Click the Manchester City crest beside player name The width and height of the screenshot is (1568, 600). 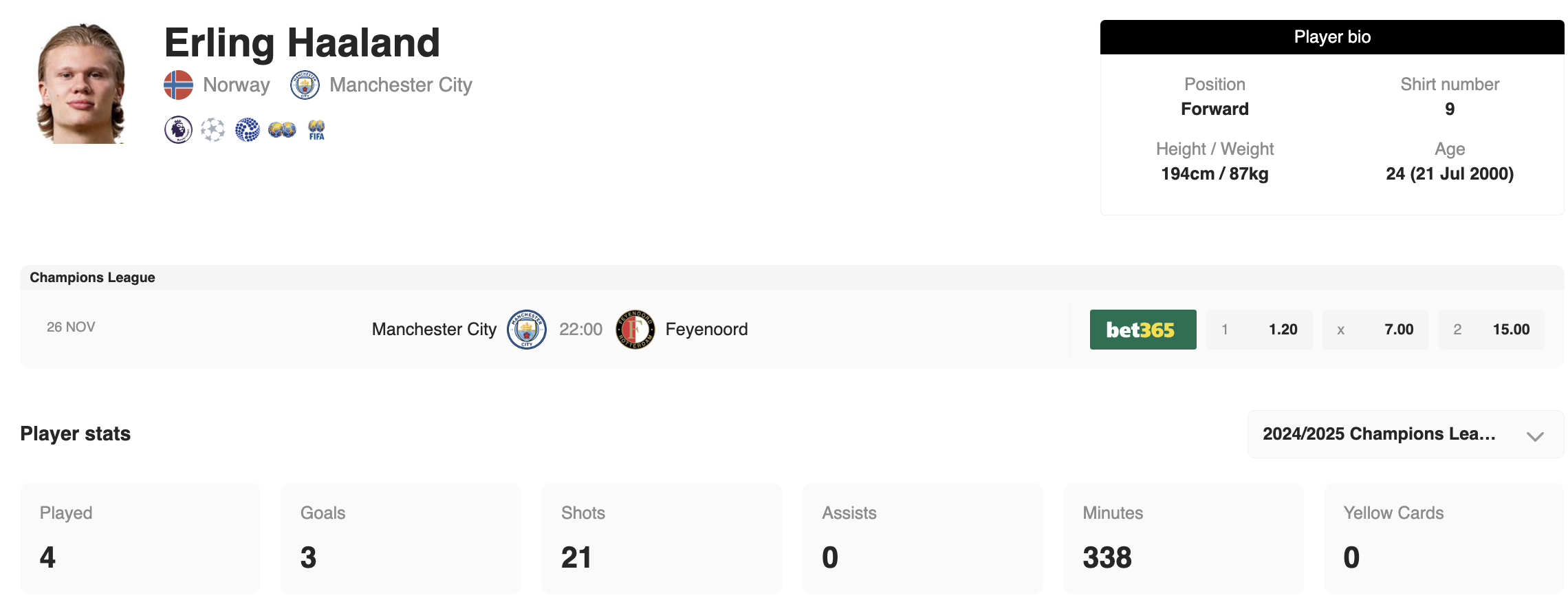tap(305, 85)
